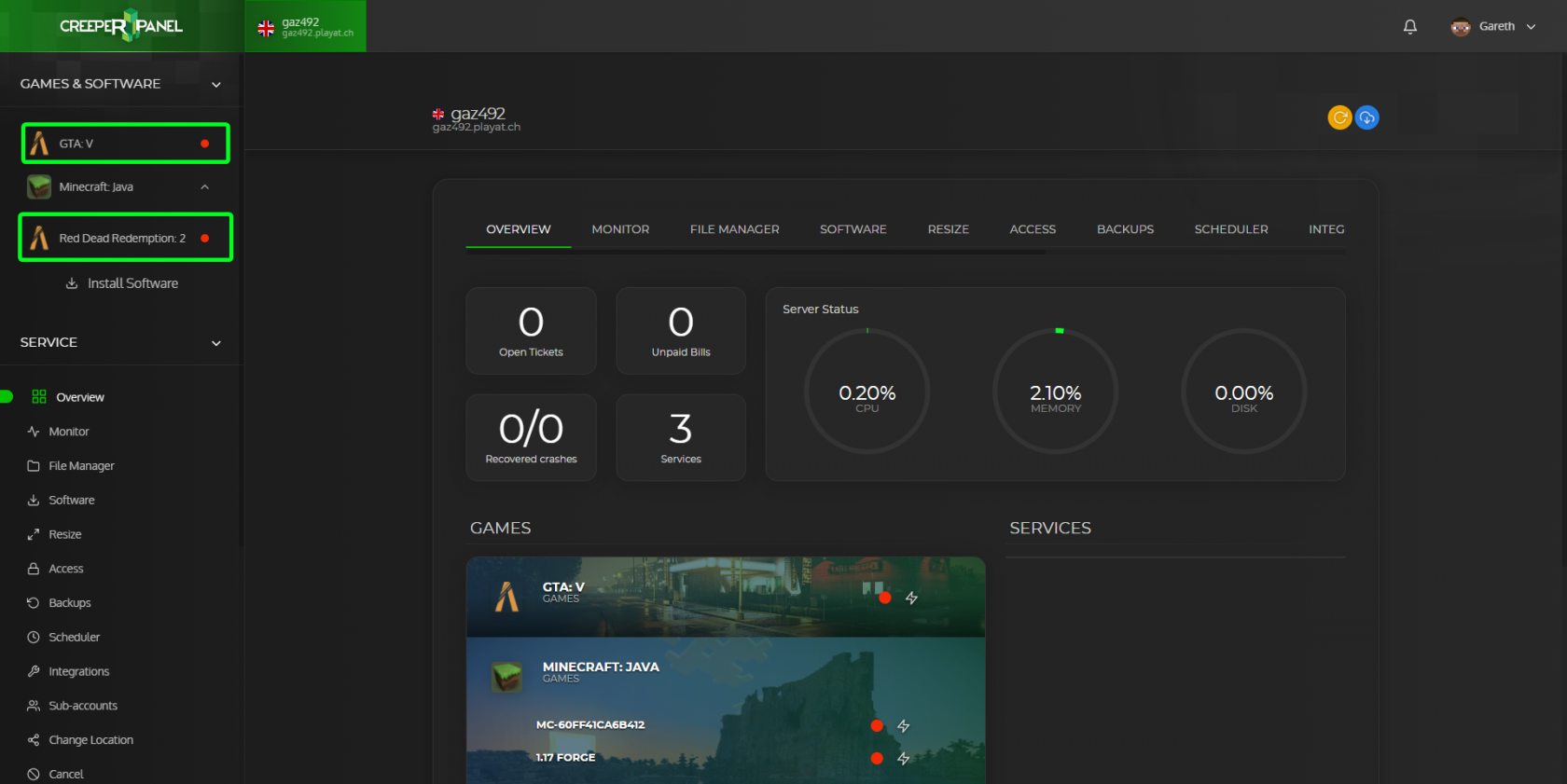Click the CreeperPanel logo
This screenshot has width=1567, height=784.
coord(121,25)
